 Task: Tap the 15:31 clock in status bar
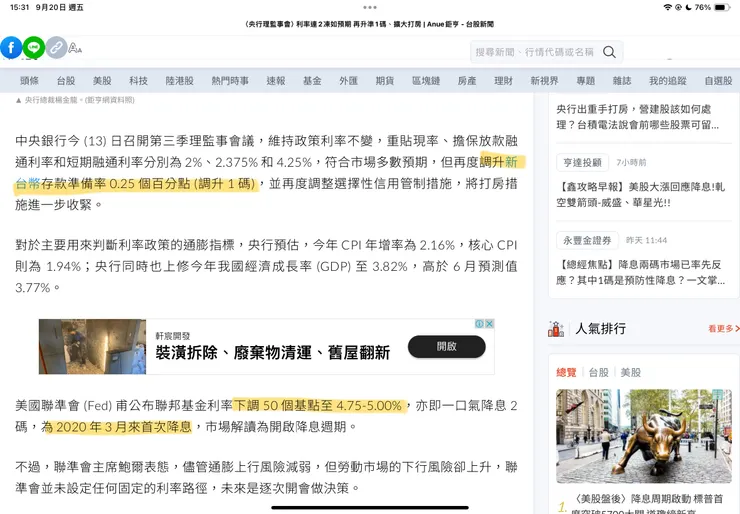coord(19,7)
